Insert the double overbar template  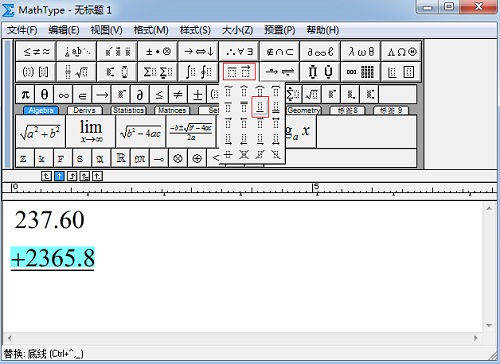click(244, 107)
